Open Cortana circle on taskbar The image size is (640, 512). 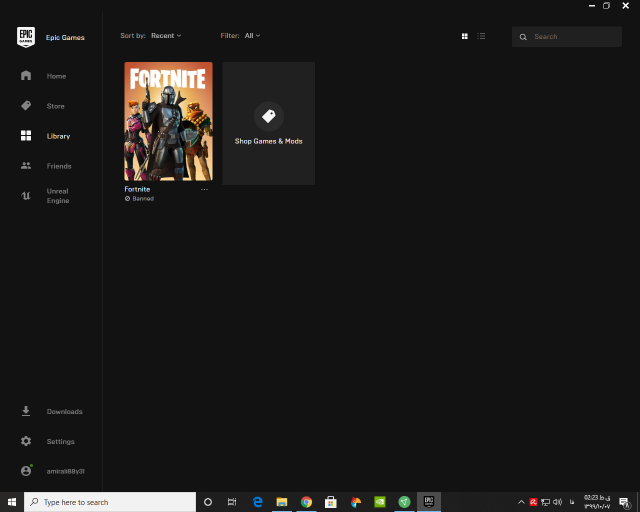[x=208, y=502]
